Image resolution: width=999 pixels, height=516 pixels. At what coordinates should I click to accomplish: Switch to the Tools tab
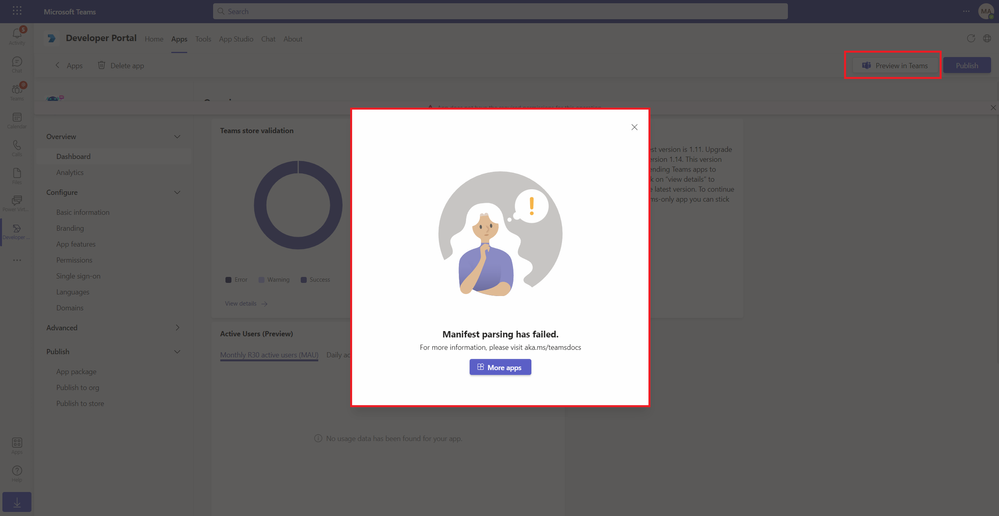coord(203,39)
